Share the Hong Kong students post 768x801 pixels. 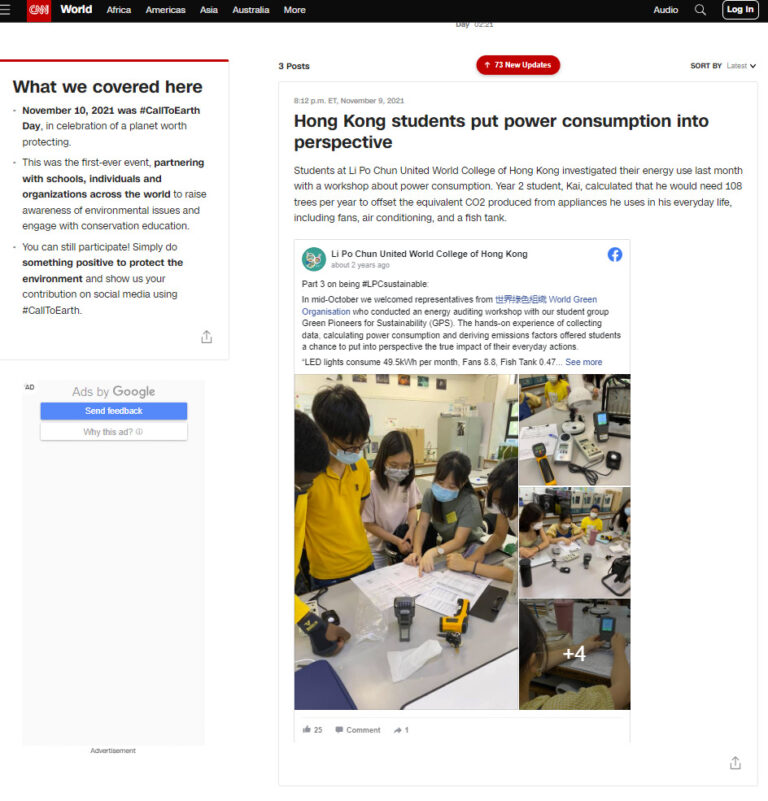click(735, 763)
